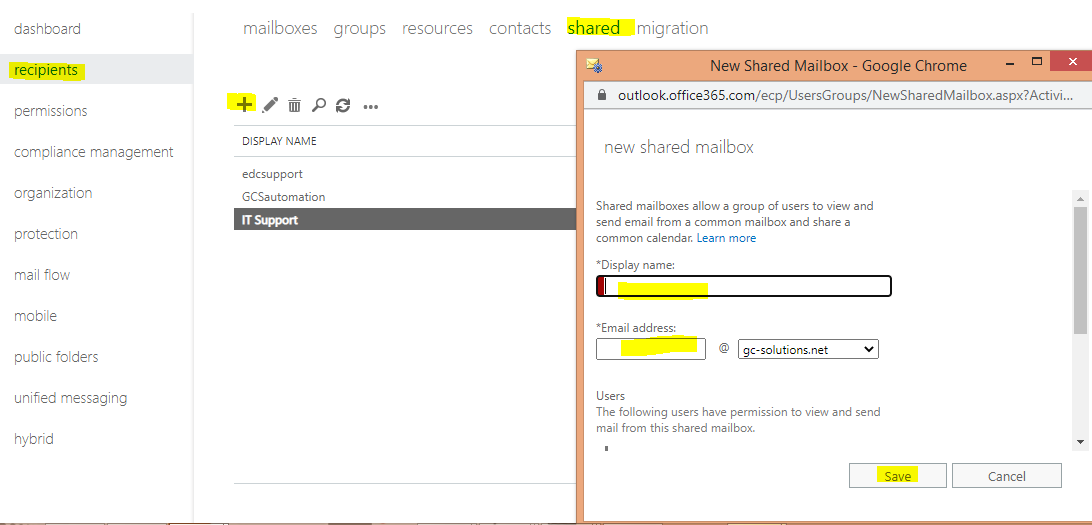Switch to the groups tab
Screen dimensions: 1092x525
point(359,29)
